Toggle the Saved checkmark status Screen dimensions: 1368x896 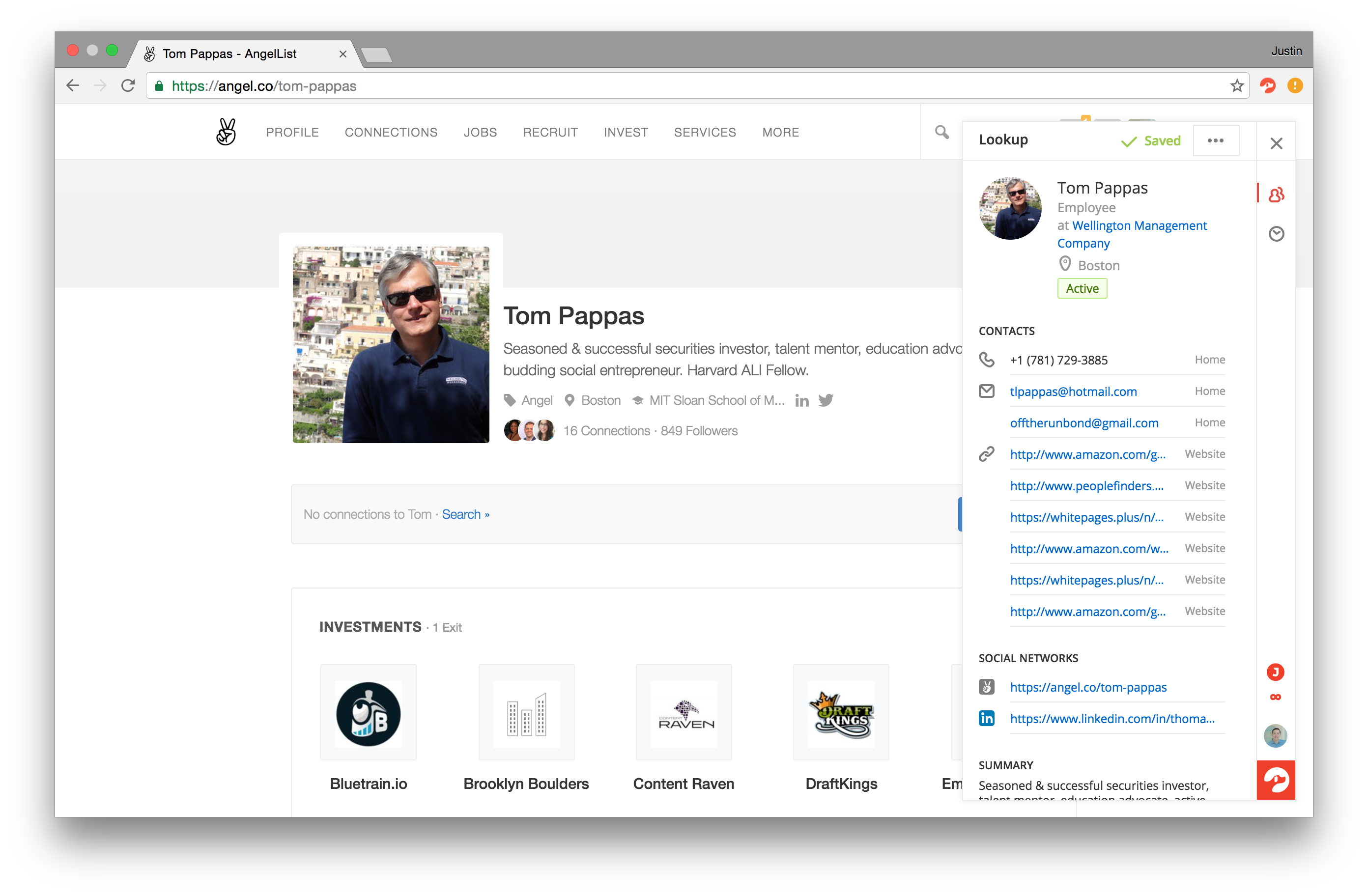pos(1151,141)
